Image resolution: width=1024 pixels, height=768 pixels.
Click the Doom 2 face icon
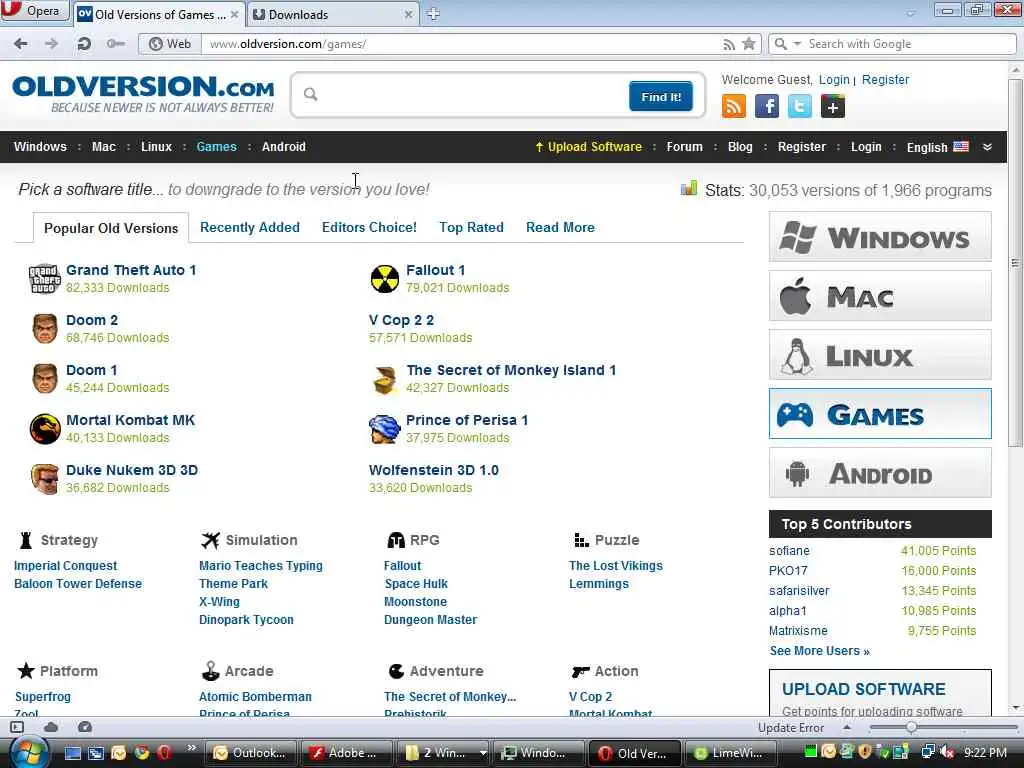tap(44, 328)
